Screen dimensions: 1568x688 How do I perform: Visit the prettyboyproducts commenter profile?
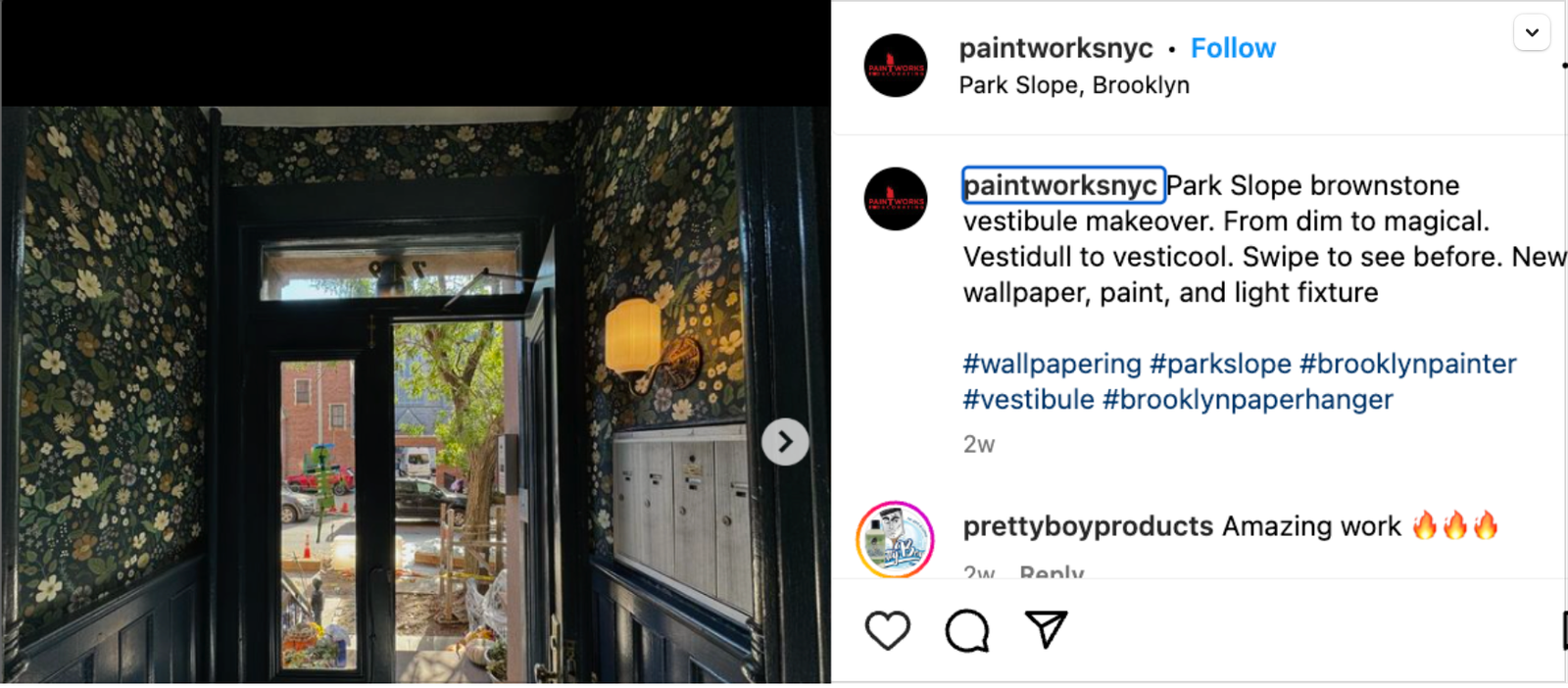pyautogui.click(x=1088, y=526)
